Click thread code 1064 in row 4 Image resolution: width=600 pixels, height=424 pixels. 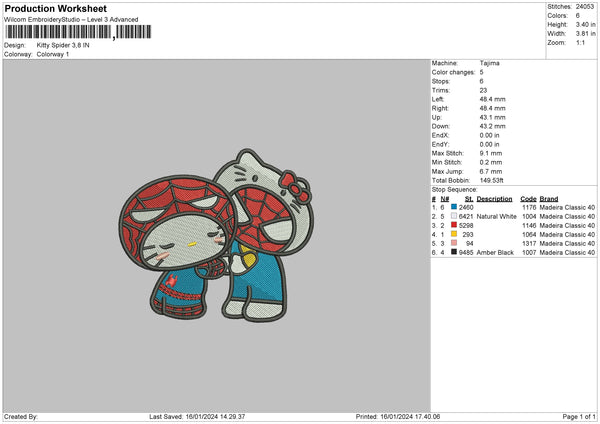pyautogui.click(x=529, y=235)
